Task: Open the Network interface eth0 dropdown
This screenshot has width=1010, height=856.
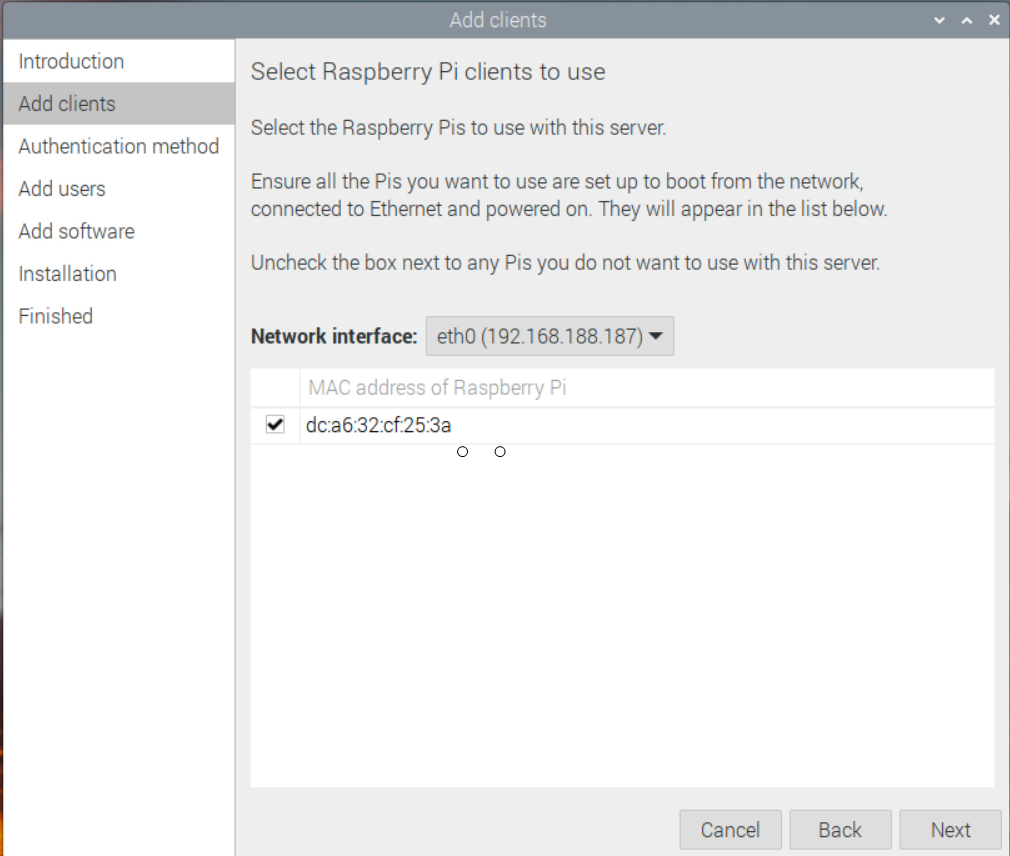Action: [549, 336]
